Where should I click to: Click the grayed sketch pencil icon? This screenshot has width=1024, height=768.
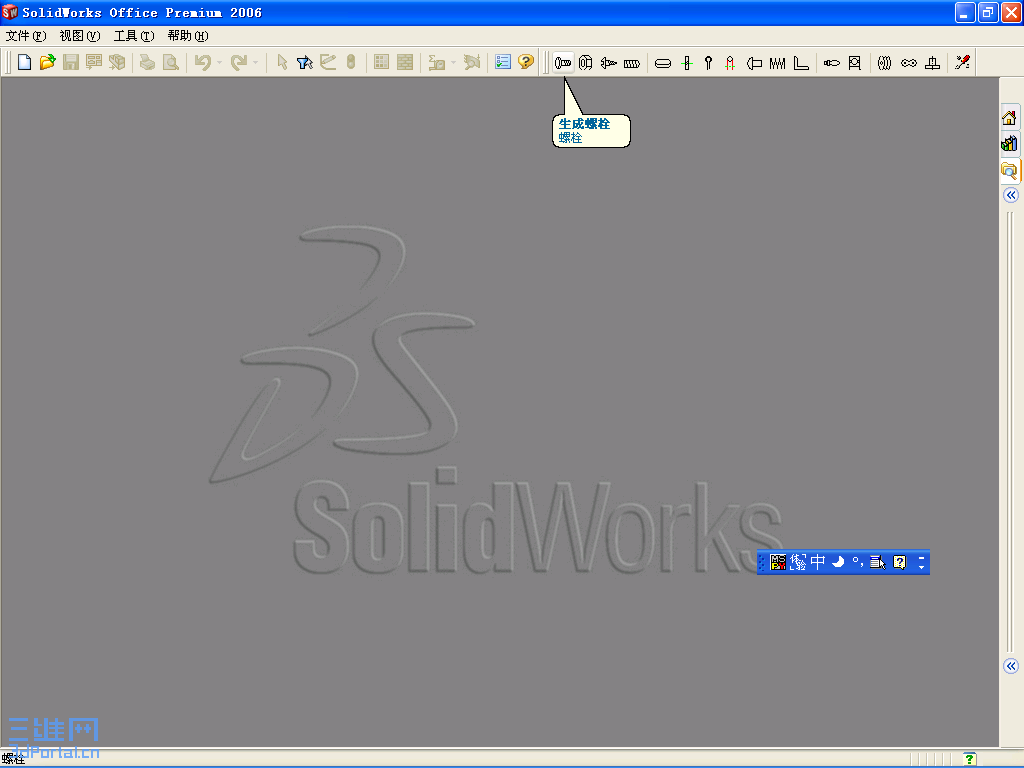[327, 62]
